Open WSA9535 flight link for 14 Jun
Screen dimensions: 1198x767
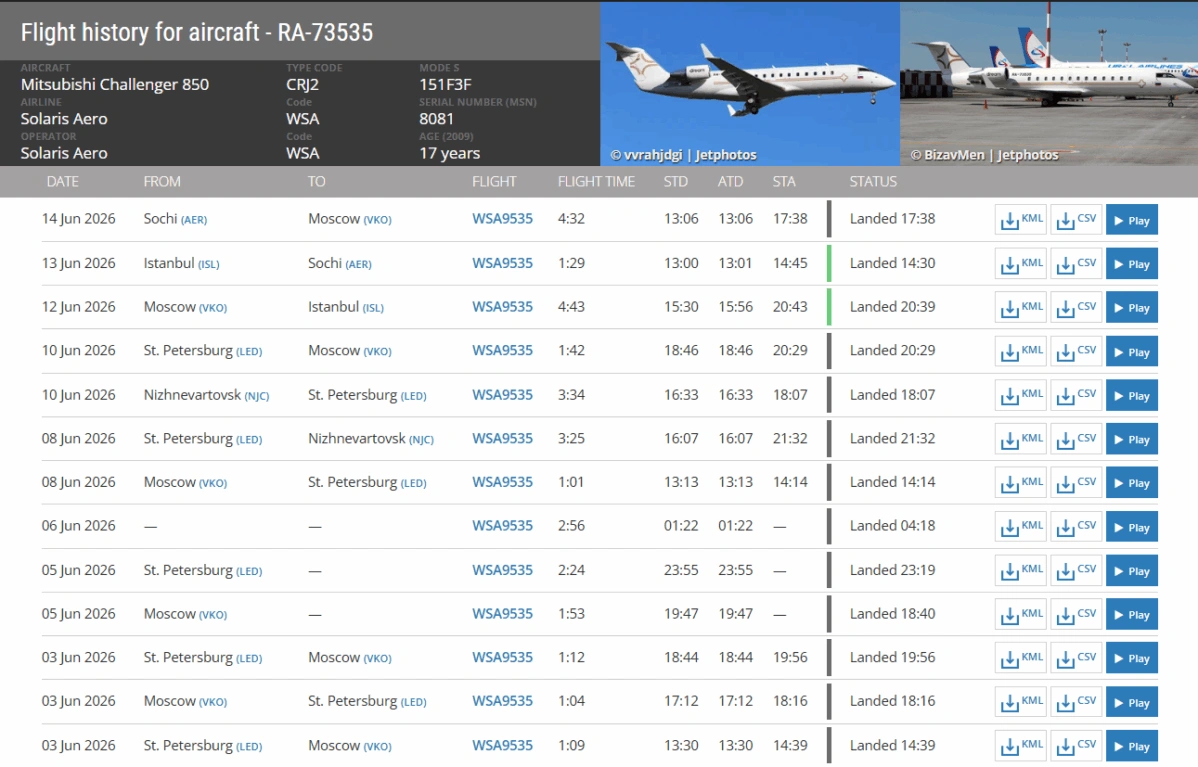pos(502,219)
